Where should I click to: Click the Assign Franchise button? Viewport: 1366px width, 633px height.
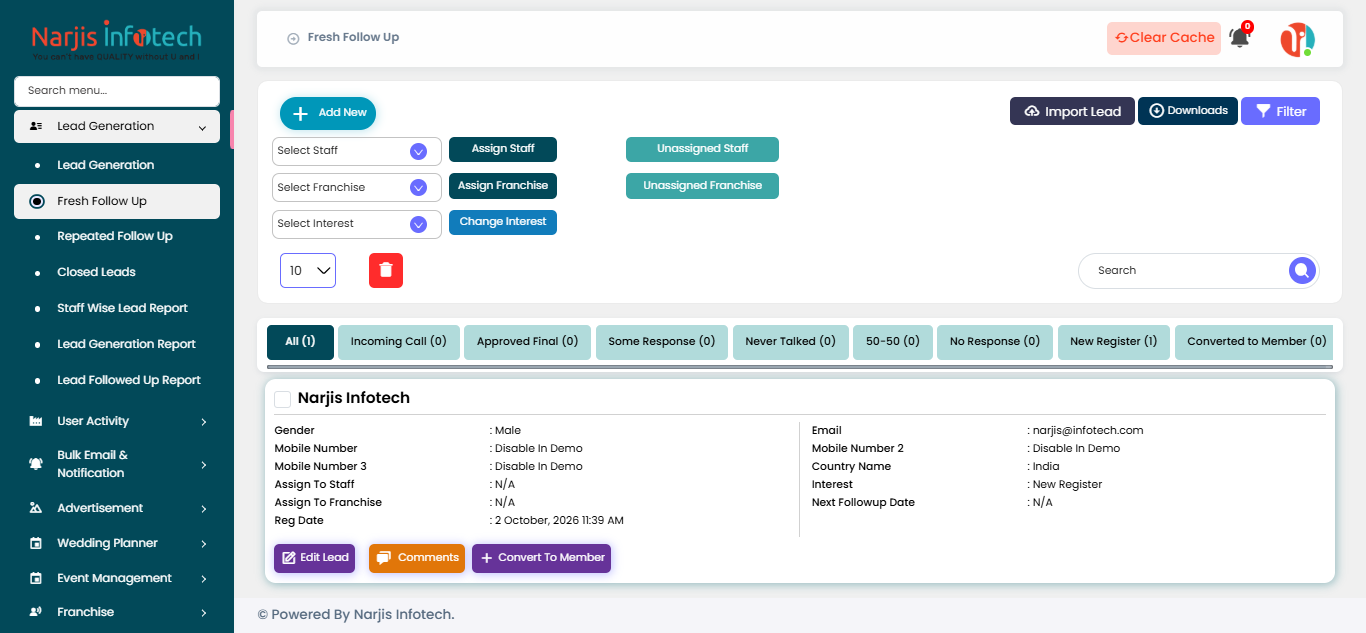pyautogui.click(x=503, y=186)
